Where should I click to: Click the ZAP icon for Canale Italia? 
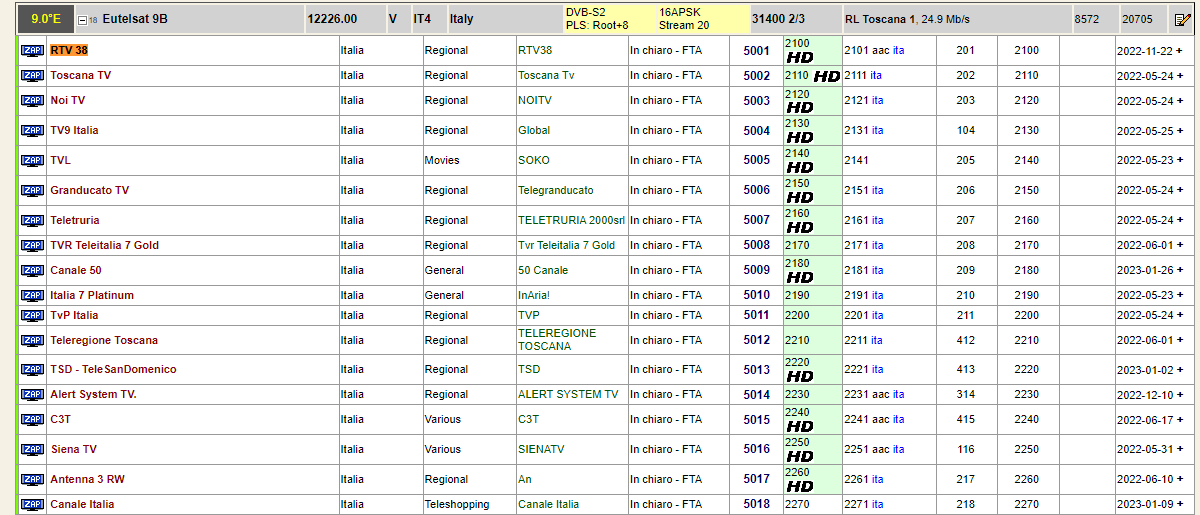(x=32, y=504)
